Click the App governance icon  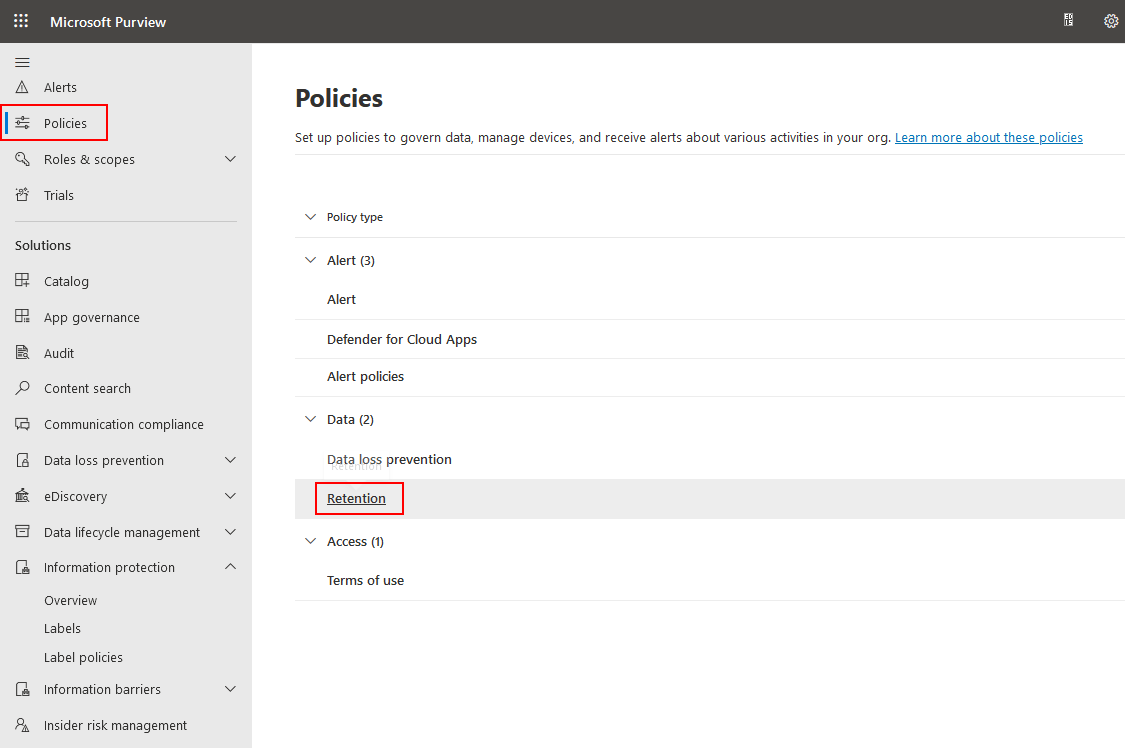click(x=22, y=316)
